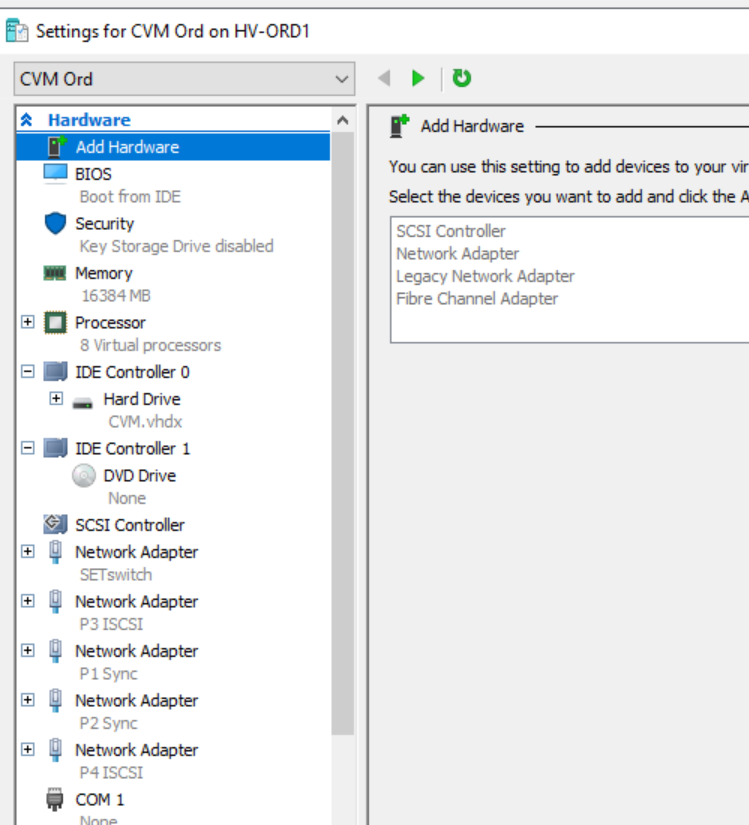The height and width of the screenshot is (825, 749).
Task: Open the CVM Ord virtual machine dropdown
Action: [x=184, y=79]
